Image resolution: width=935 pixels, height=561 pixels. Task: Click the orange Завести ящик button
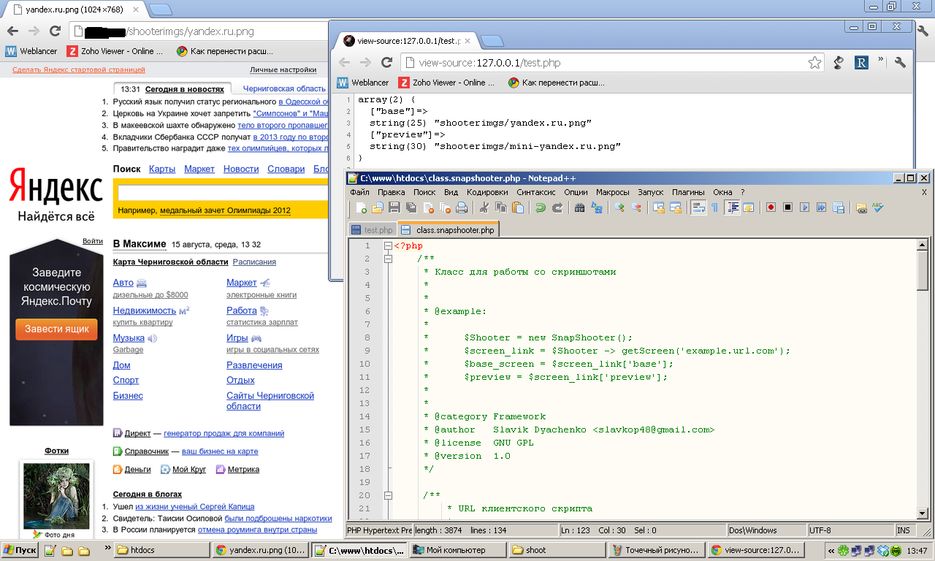56,328
